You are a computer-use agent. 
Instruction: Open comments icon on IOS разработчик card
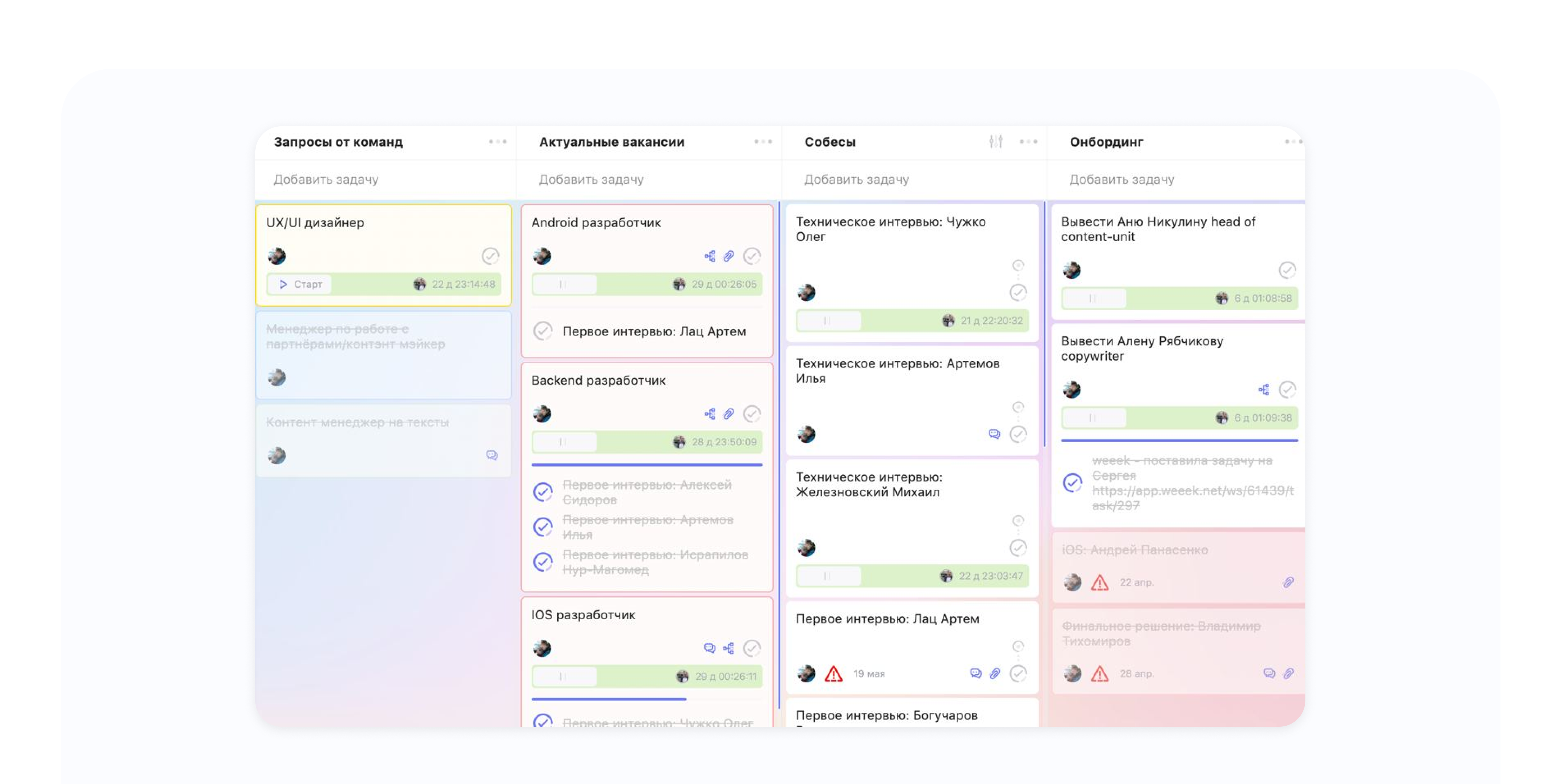tap(709, 648)
